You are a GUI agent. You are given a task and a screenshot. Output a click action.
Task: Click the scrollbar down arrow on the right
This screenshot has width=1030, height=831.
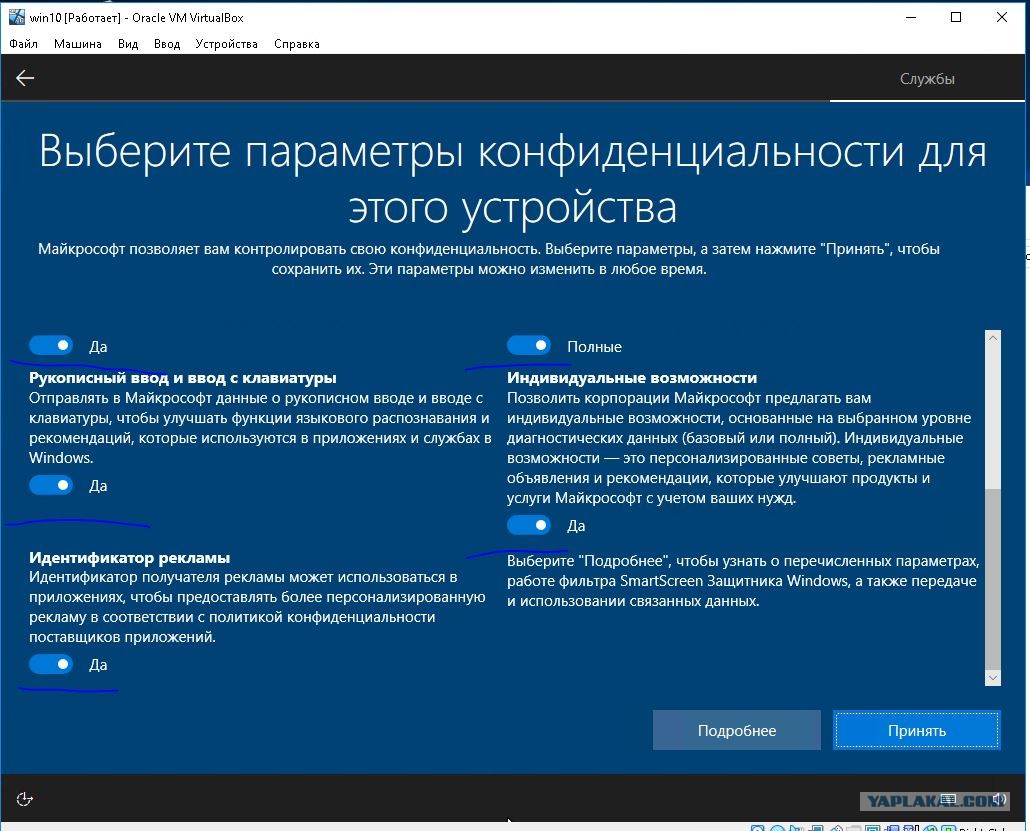coord(992,678)
